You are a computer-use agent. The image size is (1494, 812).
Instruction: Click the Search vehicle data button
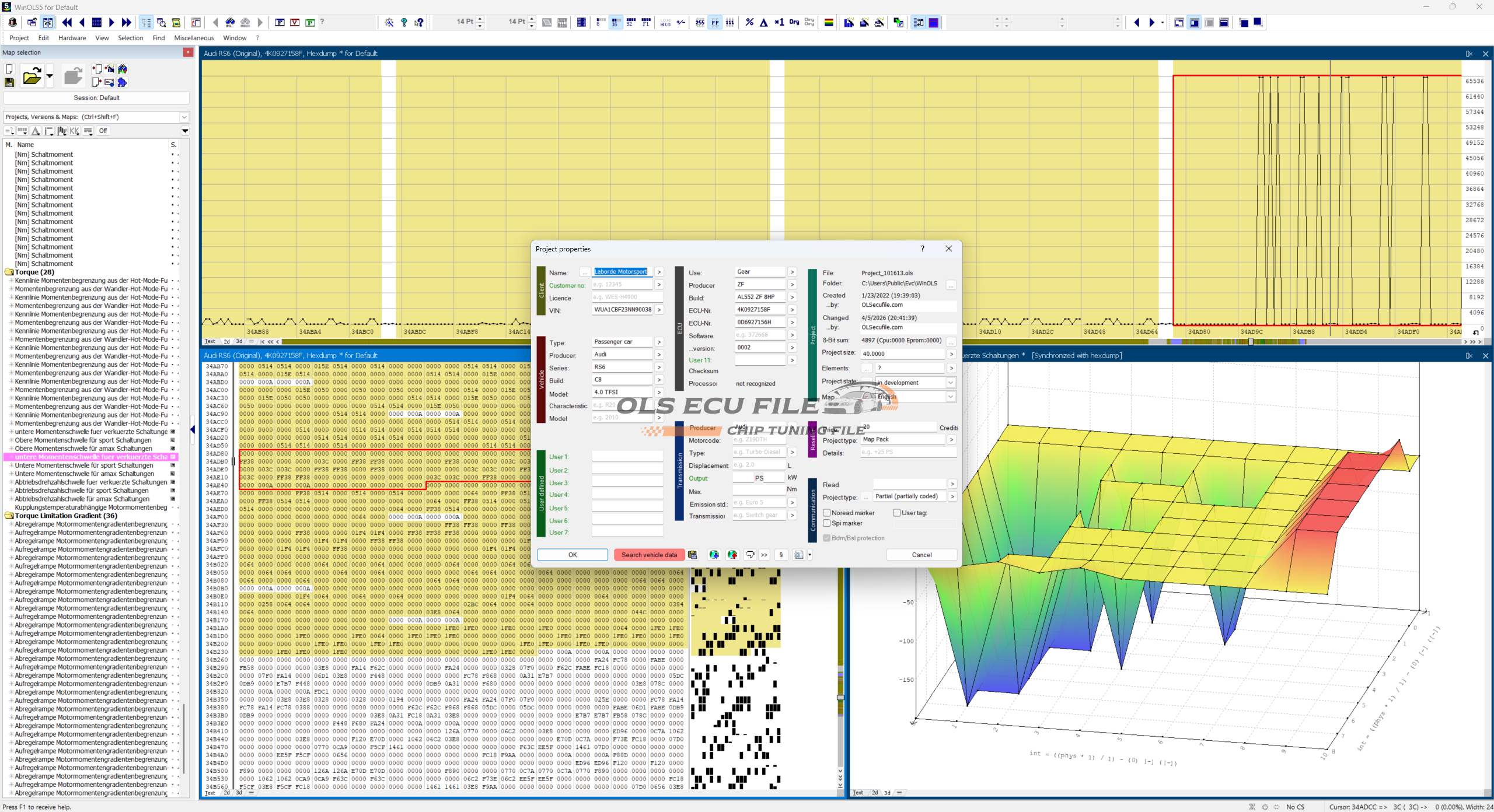(x=648, y=555)
